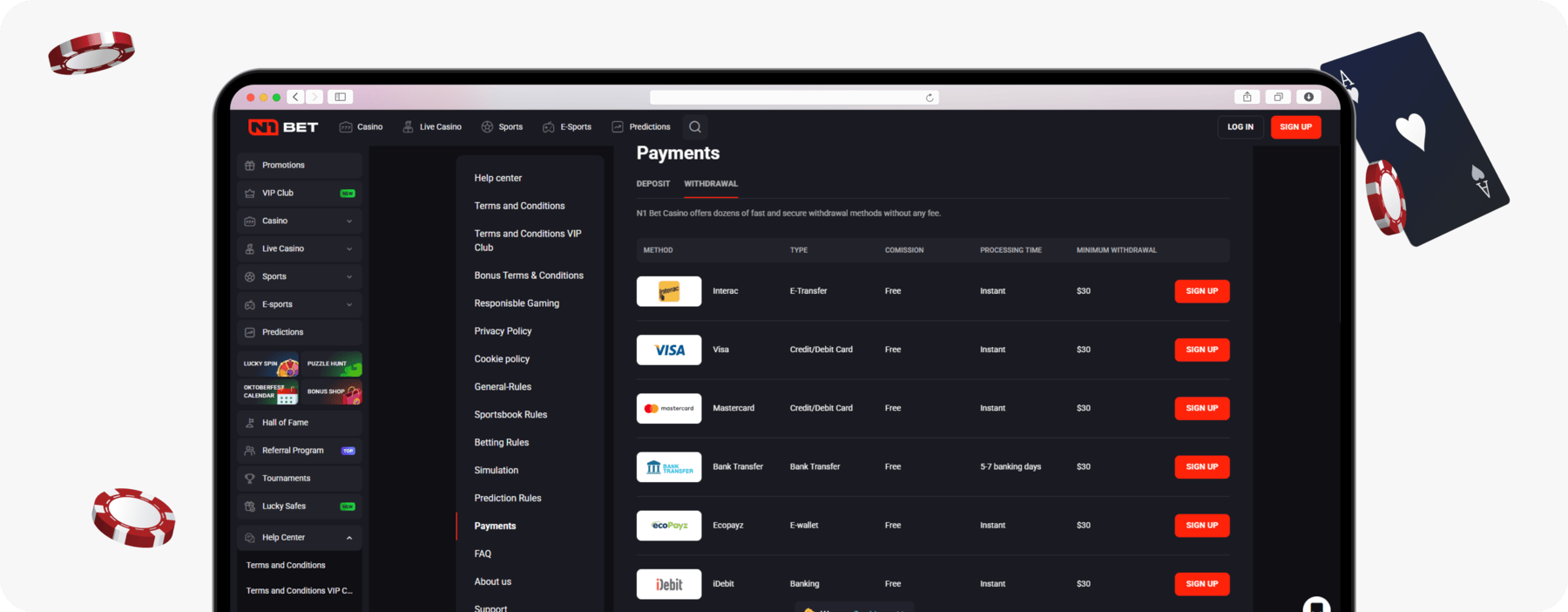Click SIGN UP in the Visa row

[1202, 350]
